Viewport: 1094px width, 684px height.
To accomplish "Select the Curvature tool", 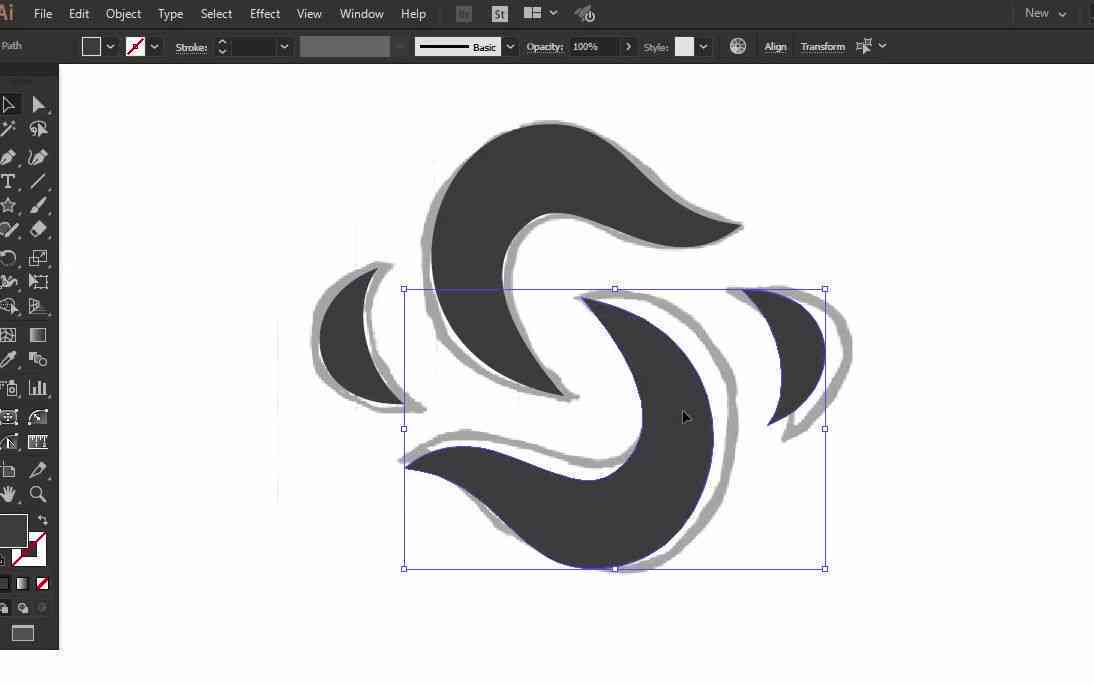I will click(x=38, y=157).
